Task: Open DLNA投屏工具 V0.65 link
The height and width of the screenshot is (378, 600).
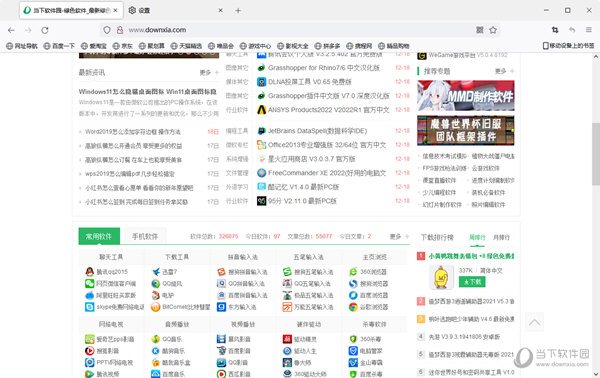Action: tap(310, 82)
